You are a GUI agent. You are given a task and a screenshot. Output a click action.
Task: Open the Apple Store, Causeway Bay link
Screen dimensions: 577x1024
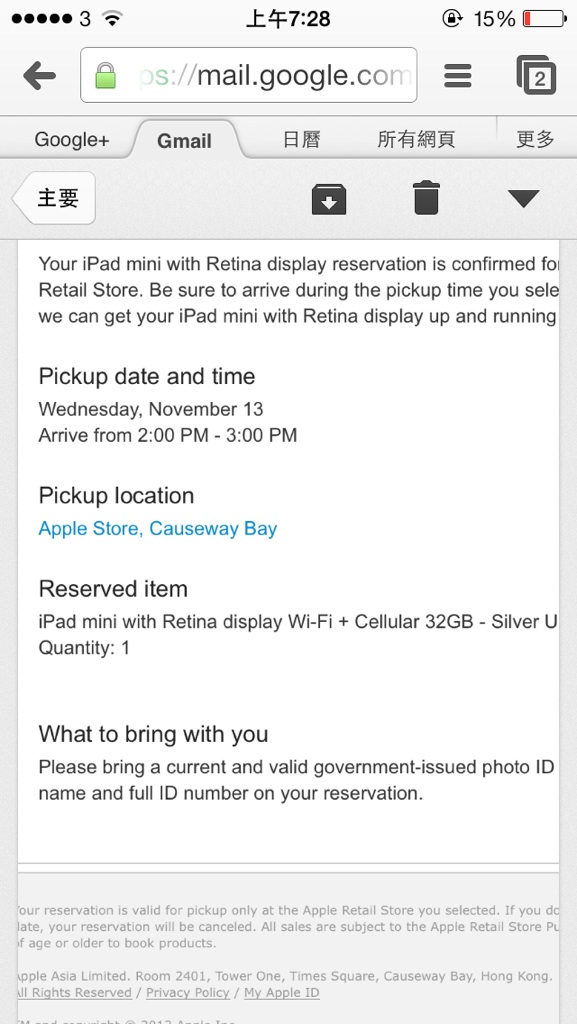[158, 528]
